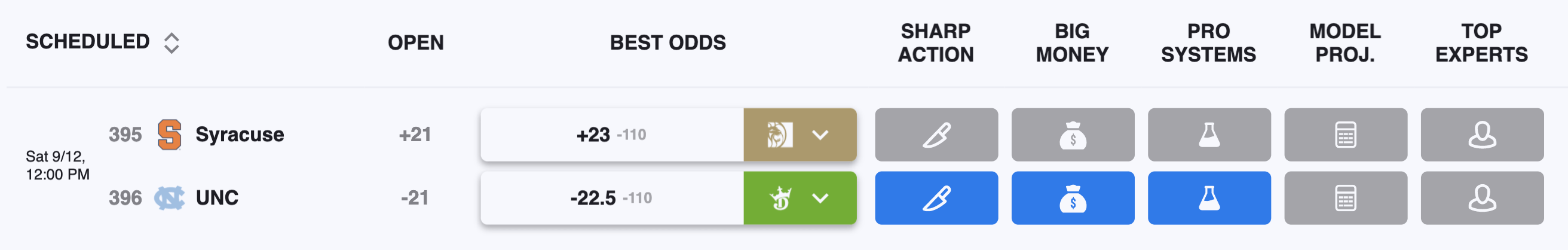Click the Syracuse orange S logo
Viewport: 1568px width, 250px height.
pyautogui.click(x=169, y=134)
